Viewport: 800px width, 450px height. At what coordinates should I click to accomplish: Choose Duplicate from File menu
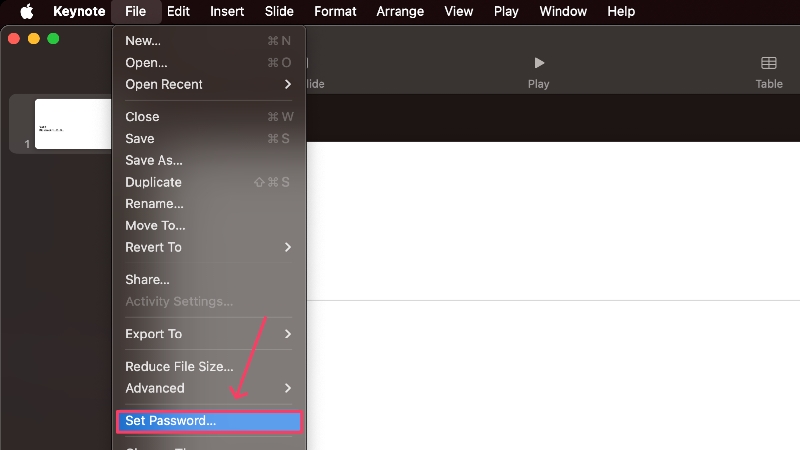pos(209,182)
